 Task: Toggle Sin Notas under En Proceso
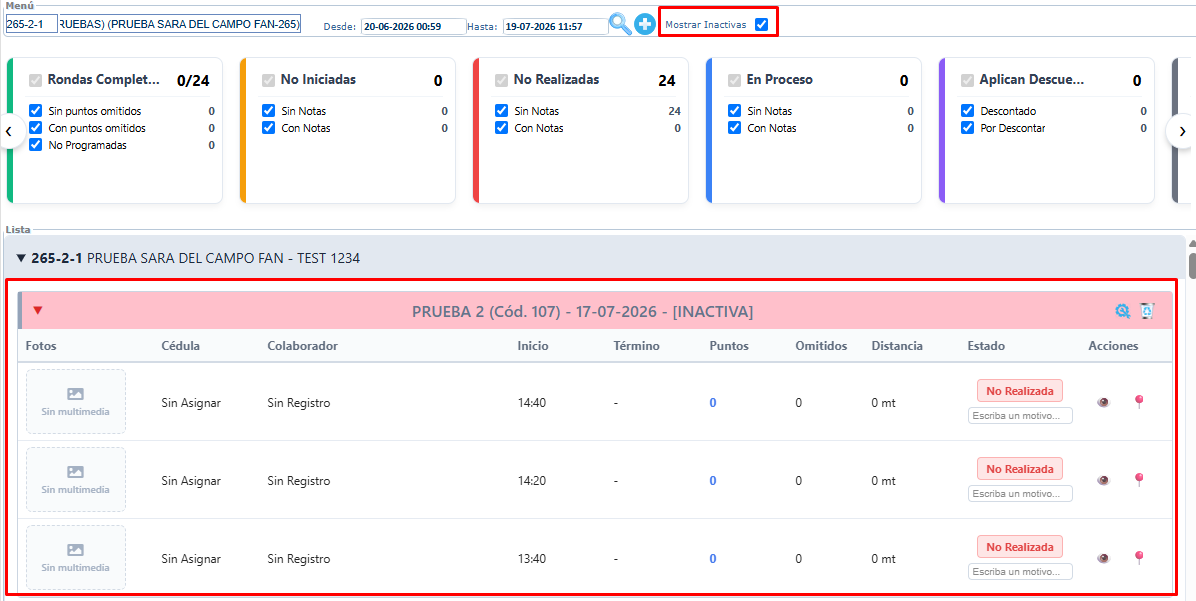click(x=735, y=111)
